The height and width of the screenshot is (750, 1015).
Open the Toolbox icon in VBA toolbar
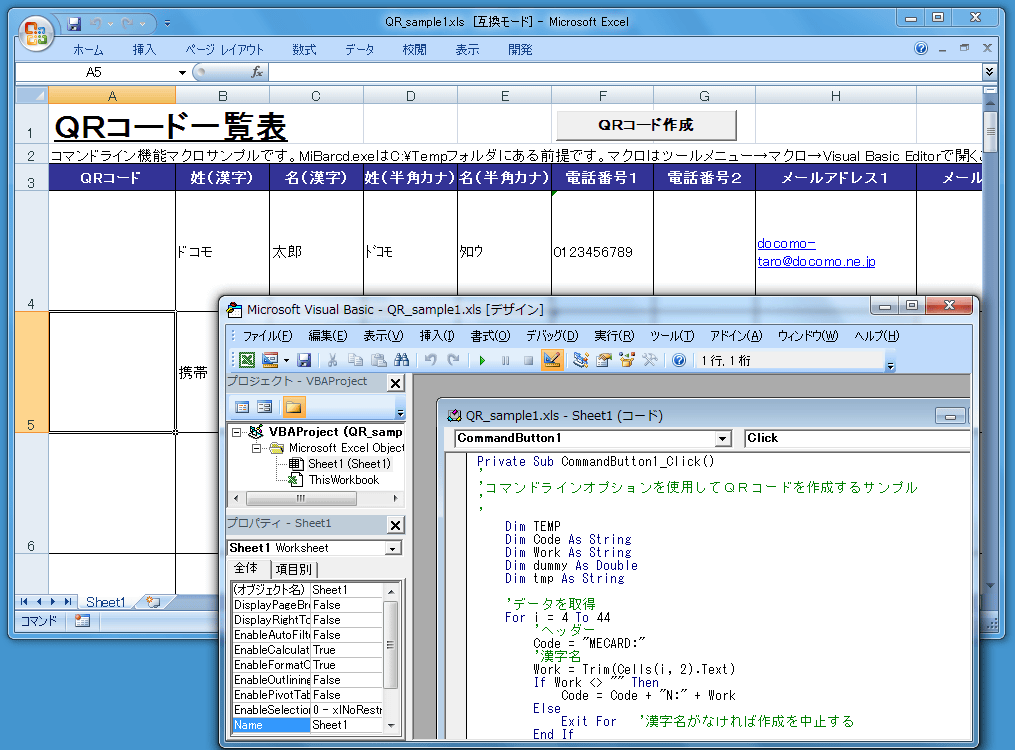pyautogui.click(x=650, y=360)
